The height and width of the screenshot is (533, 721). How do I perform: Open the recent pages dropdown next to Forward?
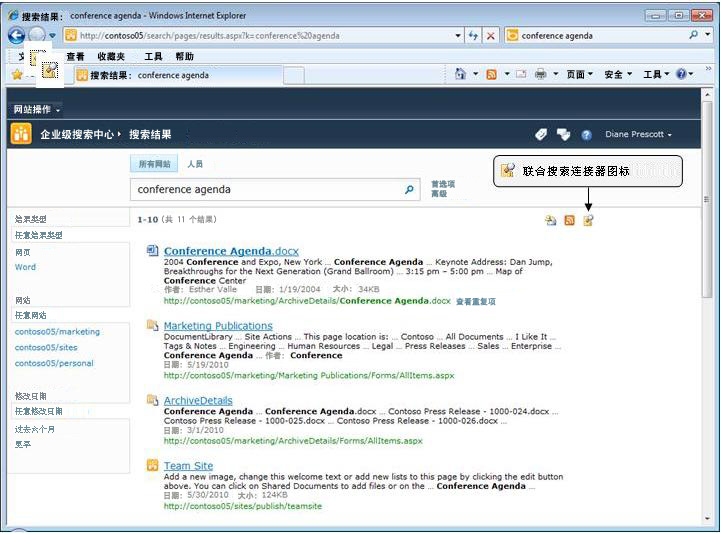coord(52,35)
